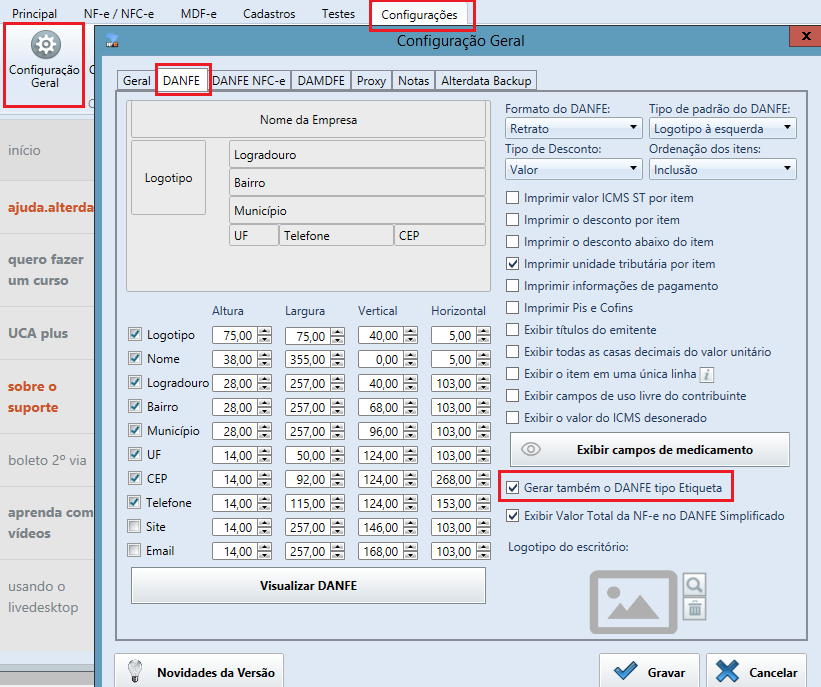
Task: Check the Site row checkbox
Action: click(x=135, y=526)
